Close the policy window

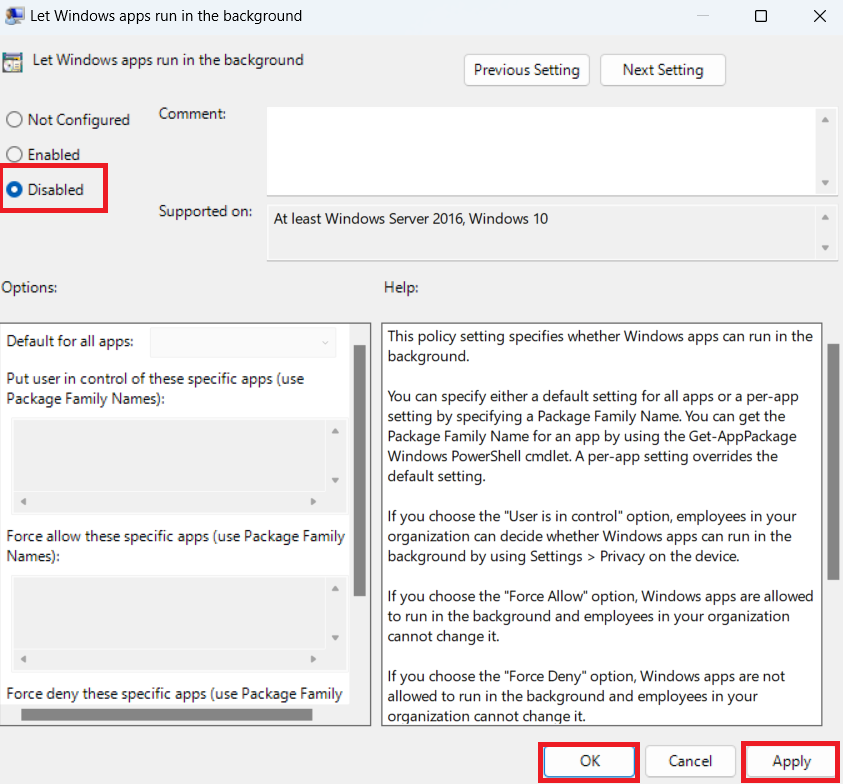pyautogui.click(x=820, y=16)
